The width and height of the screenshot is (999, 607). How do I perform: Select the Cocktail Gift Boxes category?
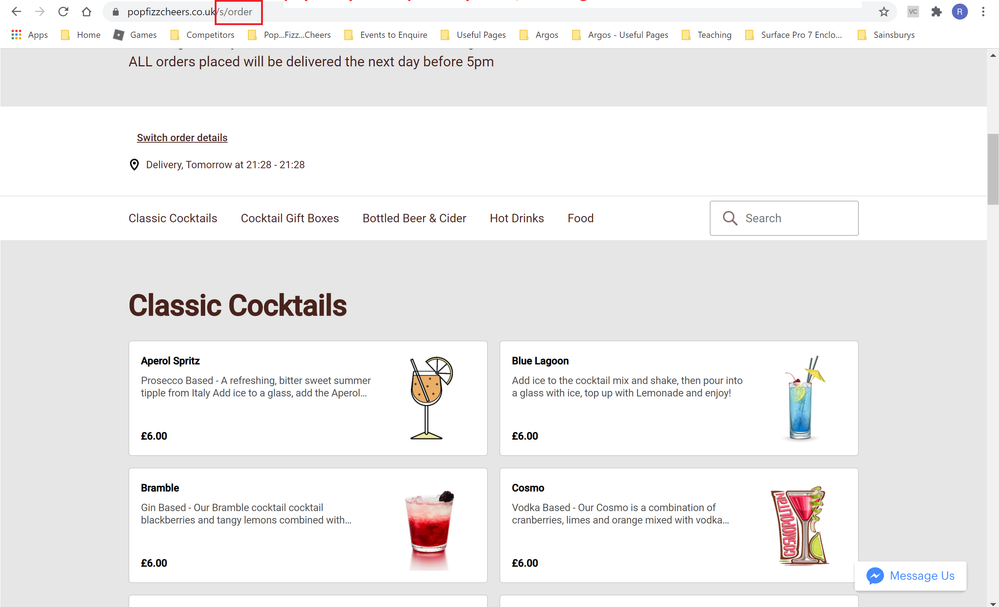coord(290,218)
